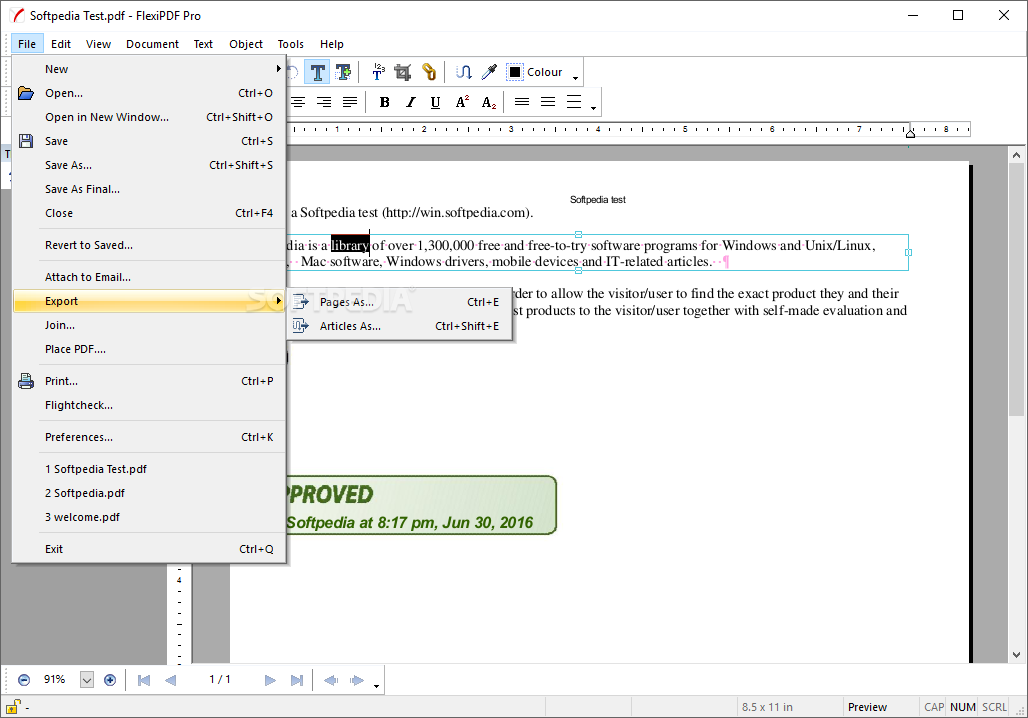
Task: Choose Print... menu item
Action: pyautogui.click(x=149, y=381)
